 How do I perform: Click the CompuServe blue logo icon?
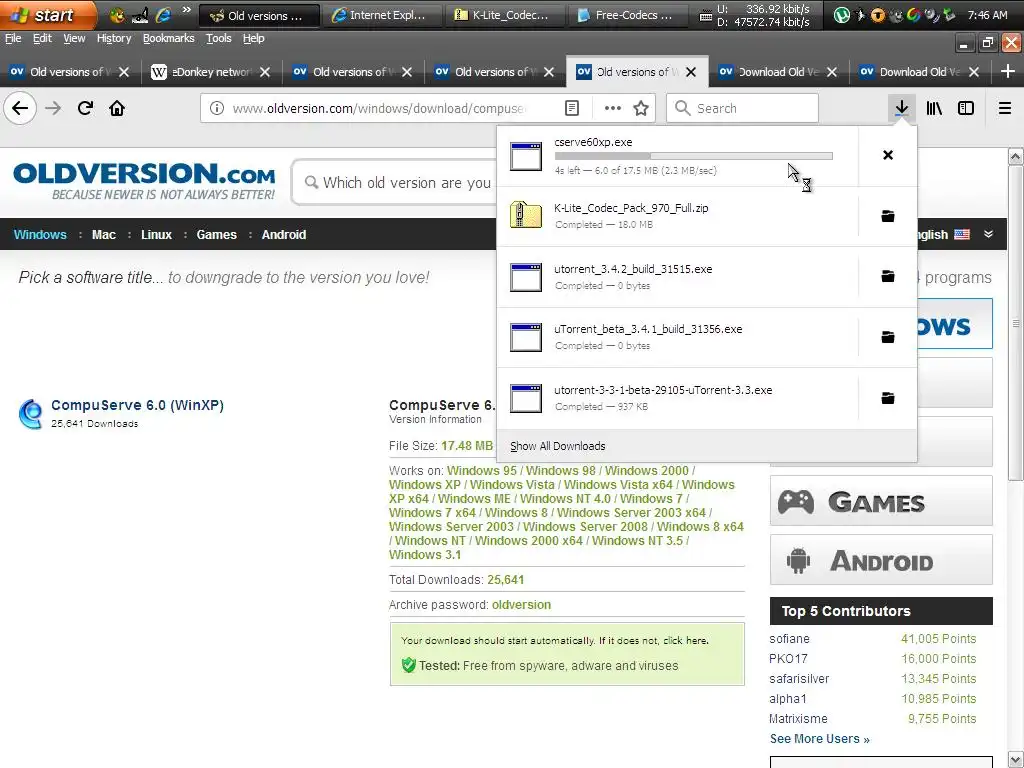pyautogui.click(x=30, y=413)
